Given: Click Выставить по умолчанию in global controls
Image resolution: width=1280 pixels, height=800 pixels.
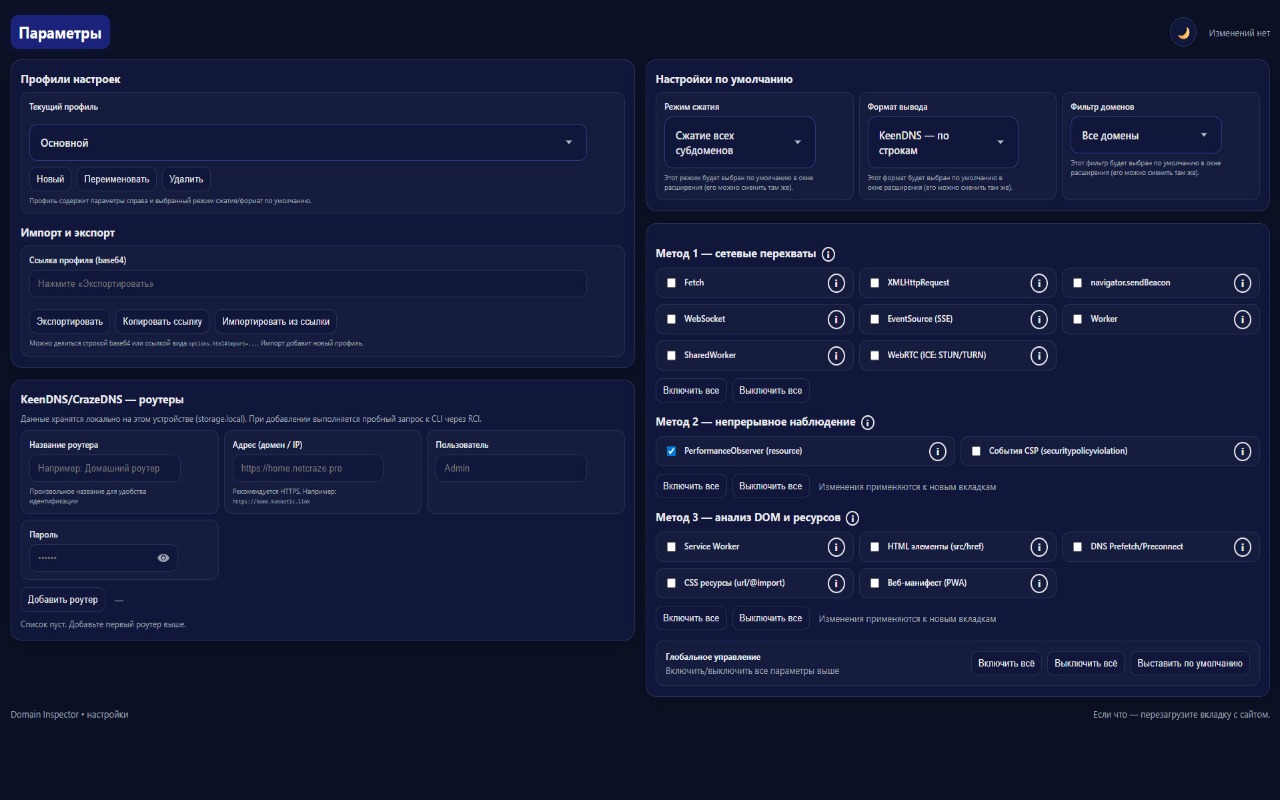Looking at the screenshot, I should click(x=1190, y=662).
